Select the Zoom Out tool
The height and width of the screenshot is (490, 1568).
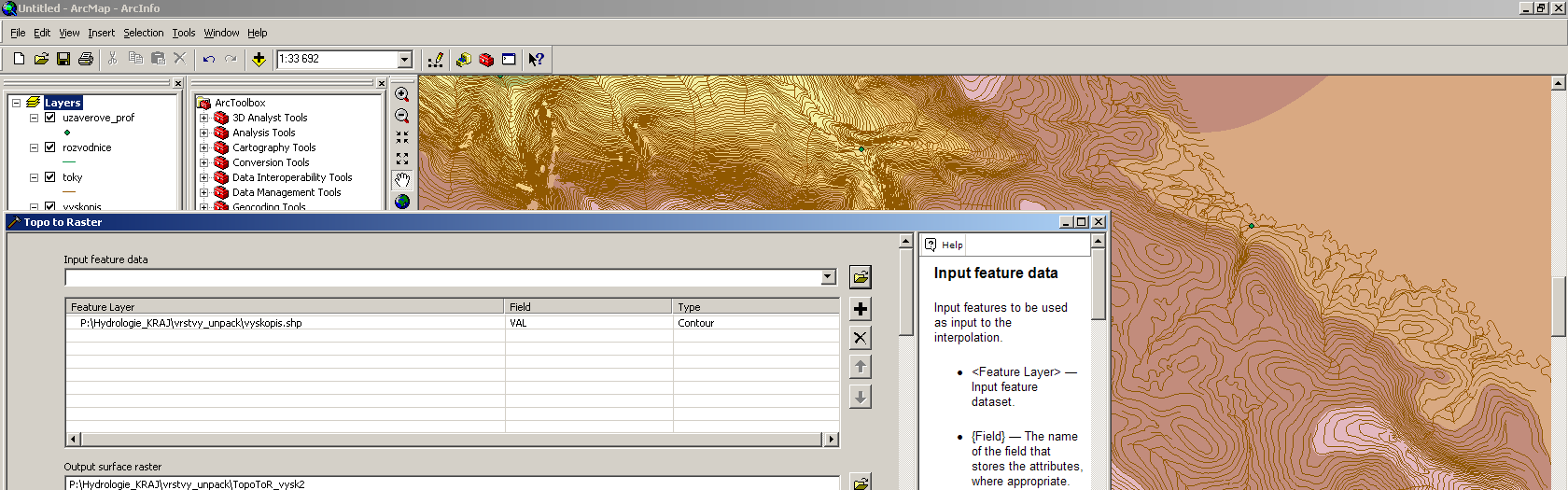[x=402, y=116]
